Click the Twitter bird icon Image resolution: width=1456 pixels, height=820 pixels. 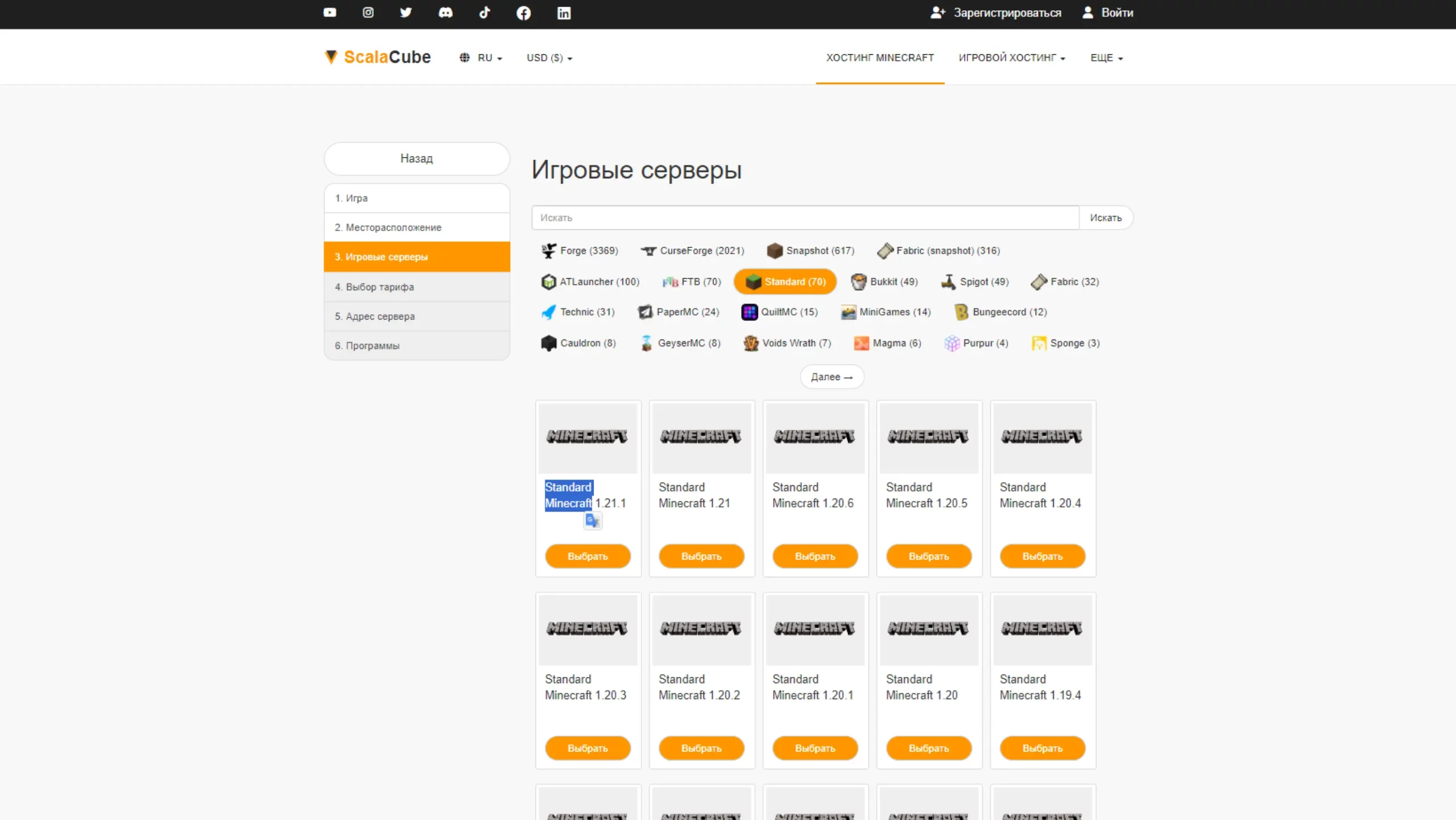pos(406,13)
